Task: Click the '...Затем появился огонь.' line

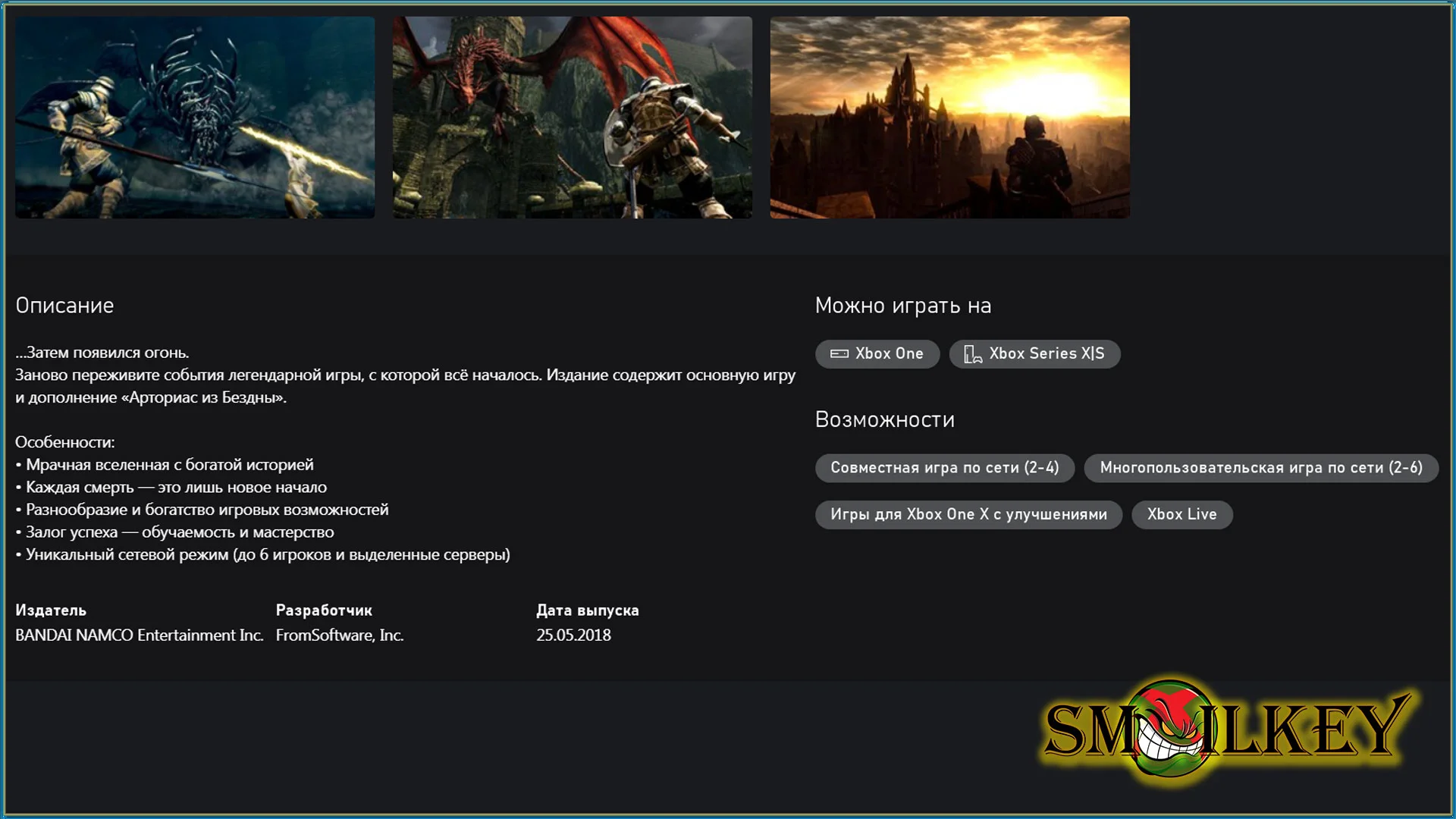Action: coord(102,353)
